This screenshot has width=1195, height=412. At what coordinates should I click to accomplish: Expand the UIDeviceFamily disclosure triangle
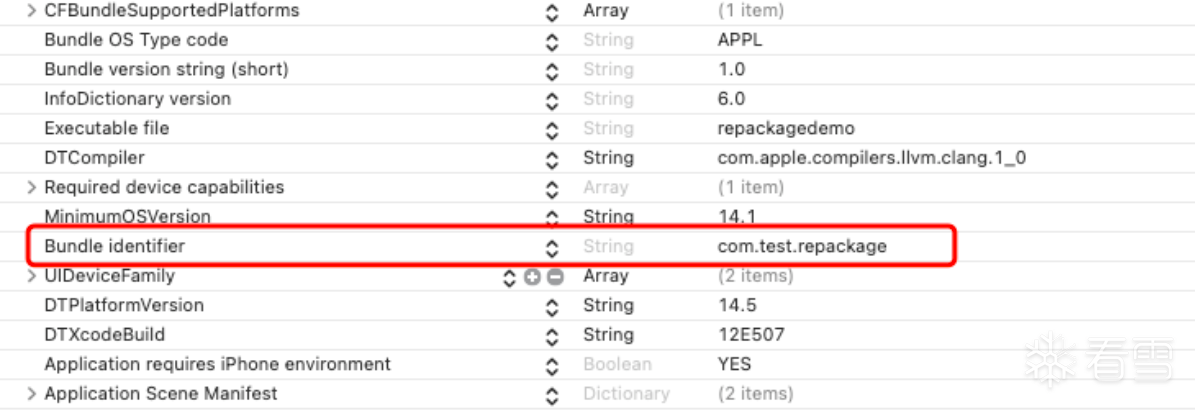pos(31,276)
